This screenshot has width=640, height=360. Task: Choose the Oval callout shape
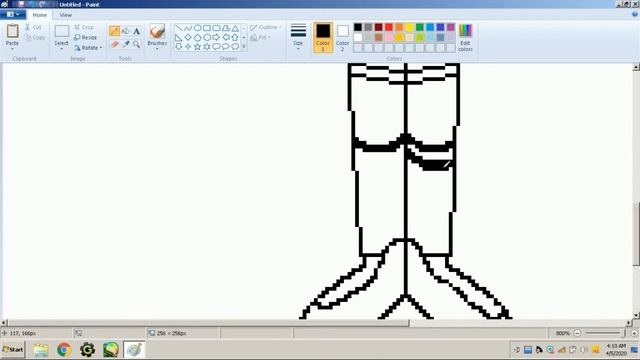tap(226, 47)
